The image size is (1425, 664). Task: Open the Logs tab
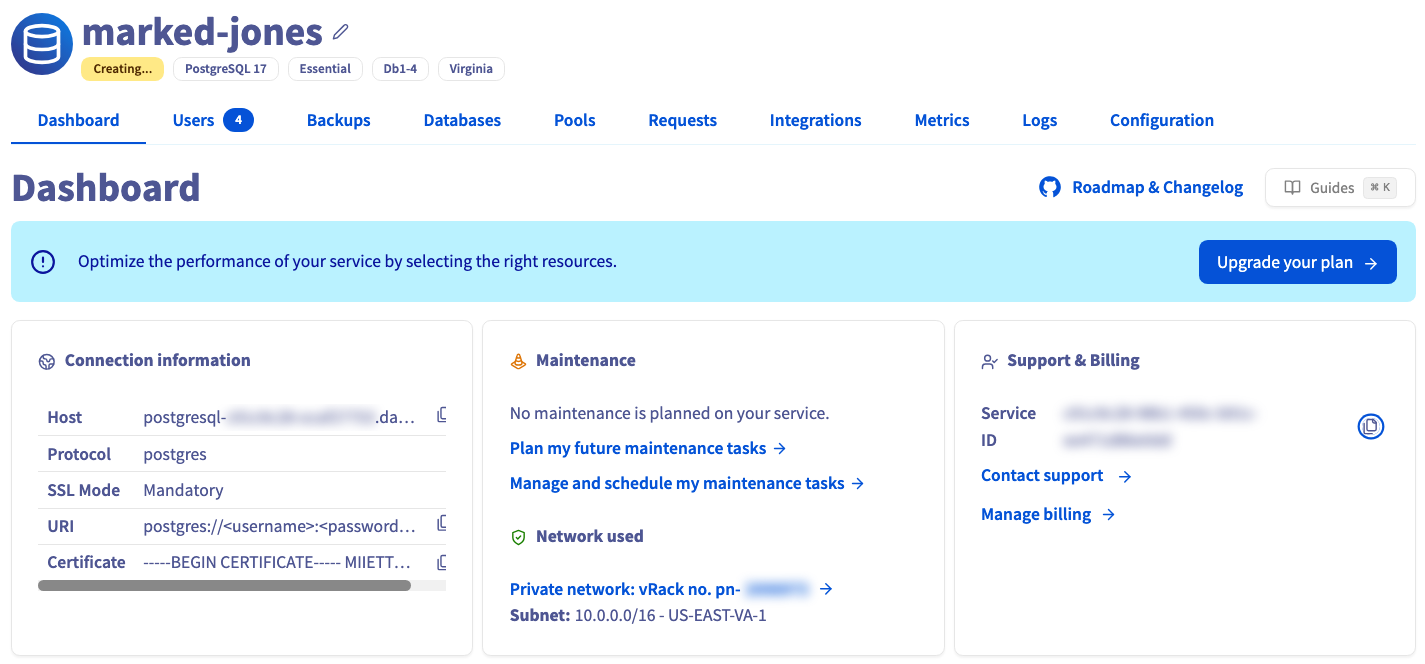[1040, 120]
